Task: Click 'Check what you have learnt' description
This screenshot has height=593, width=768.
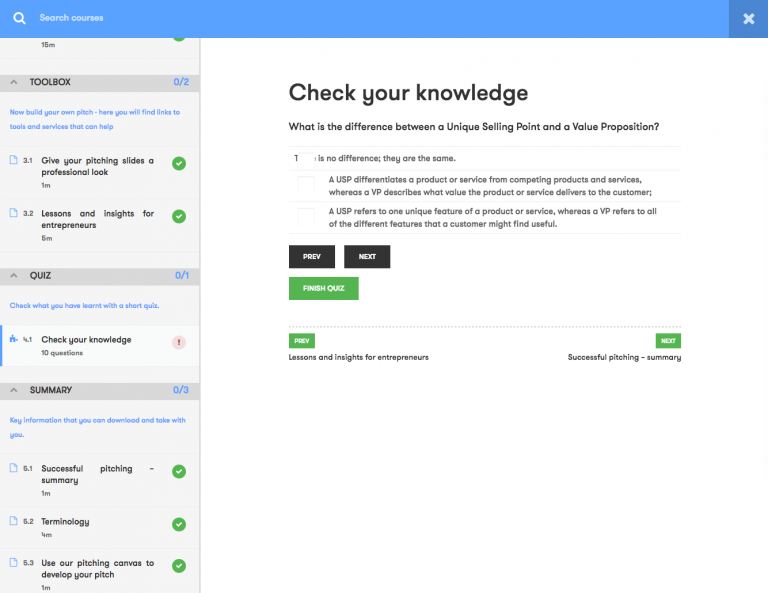Action: point(84,306)
